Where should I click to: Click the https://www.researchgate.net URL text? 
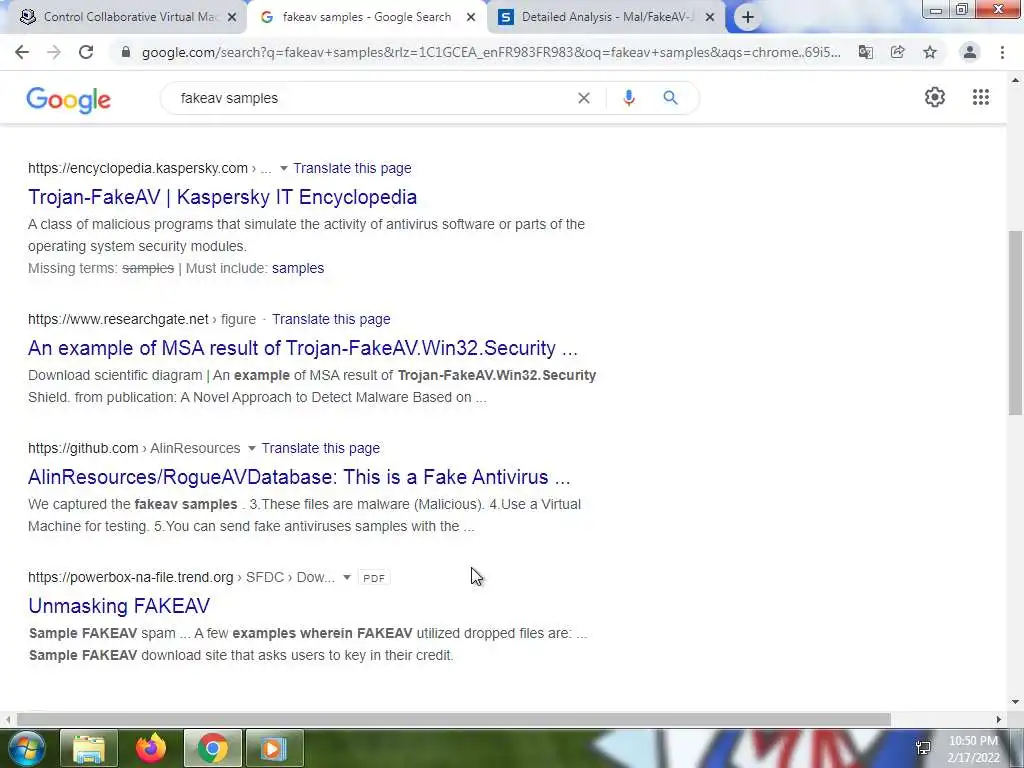pos(118,319)
